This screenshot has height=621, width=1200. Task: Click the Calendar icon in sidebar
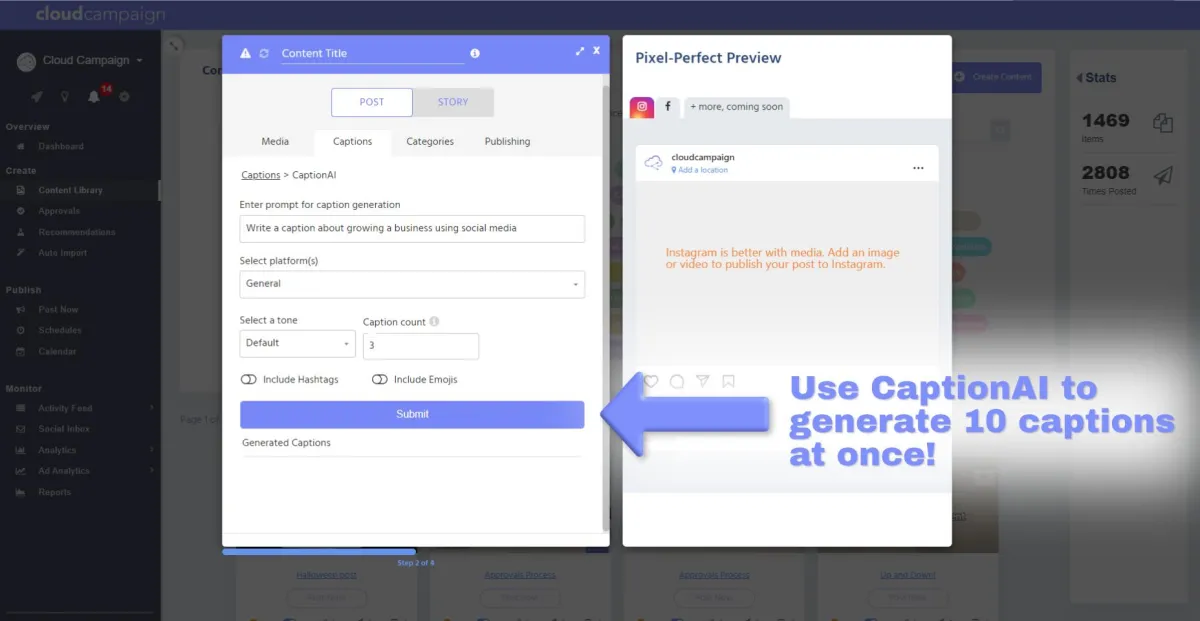click(x=20, y=352)
